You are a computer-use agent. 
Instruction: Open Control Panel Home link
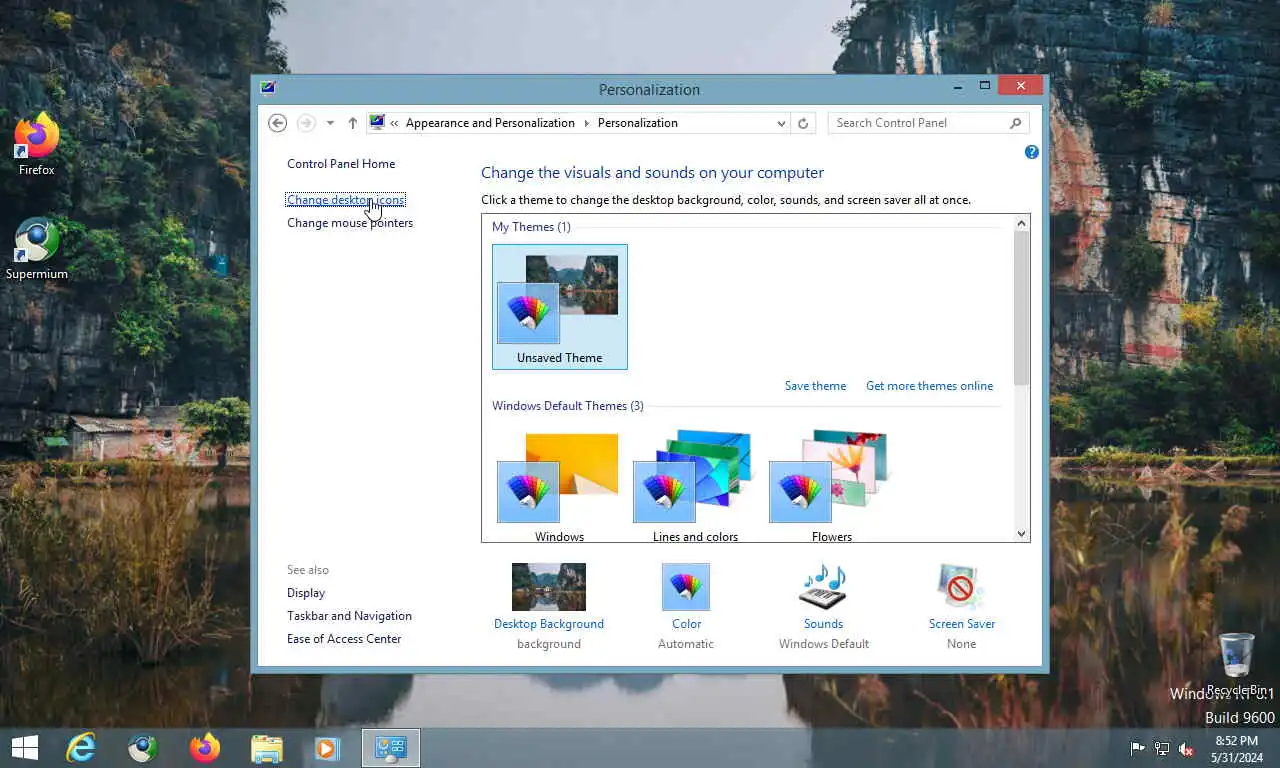tap(341, 164)
